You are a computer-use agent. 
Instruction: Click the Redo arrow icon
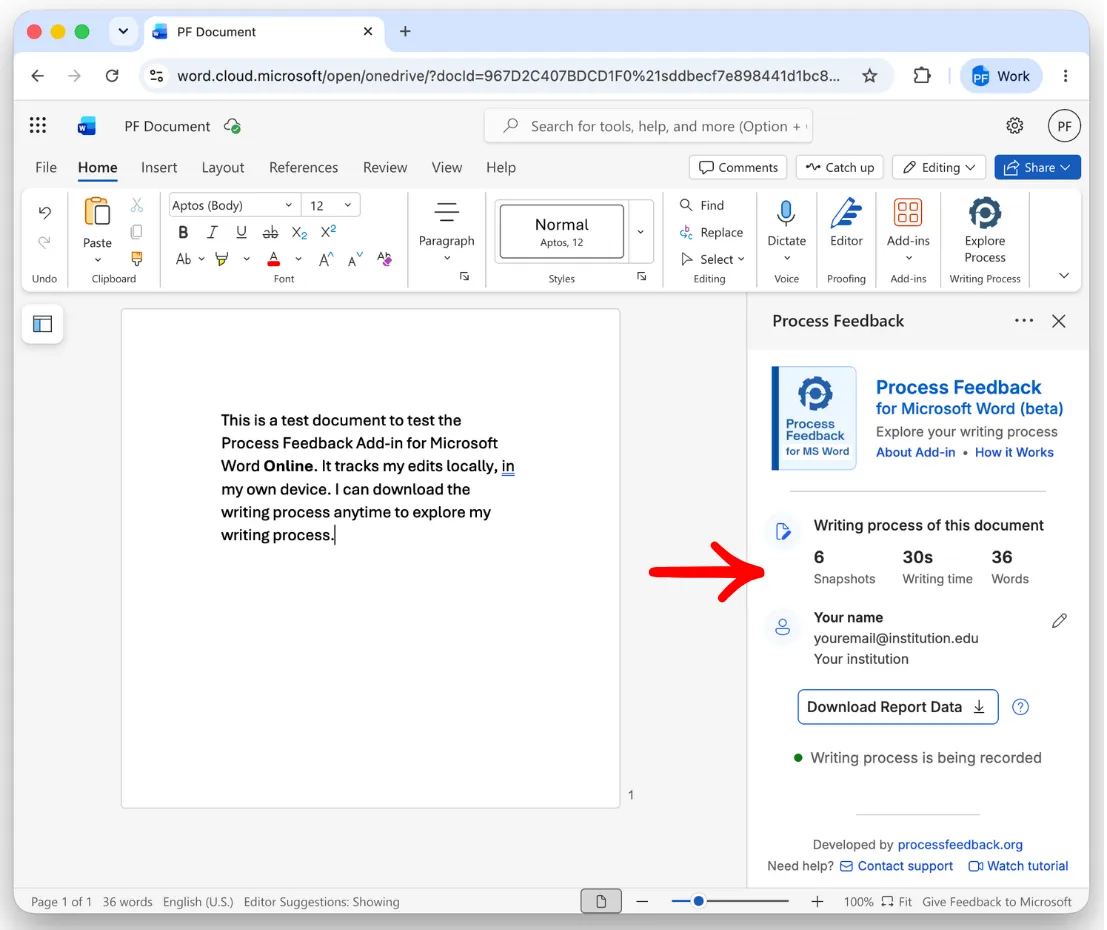coord(44,242)
